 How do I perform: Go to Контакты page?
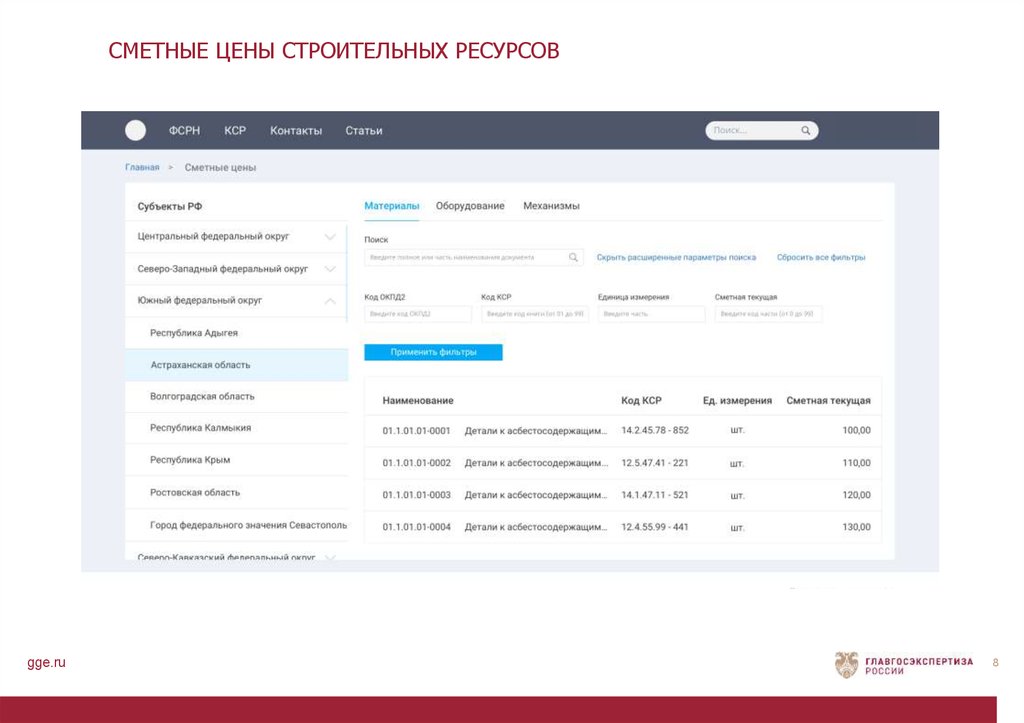pos(296,131)
